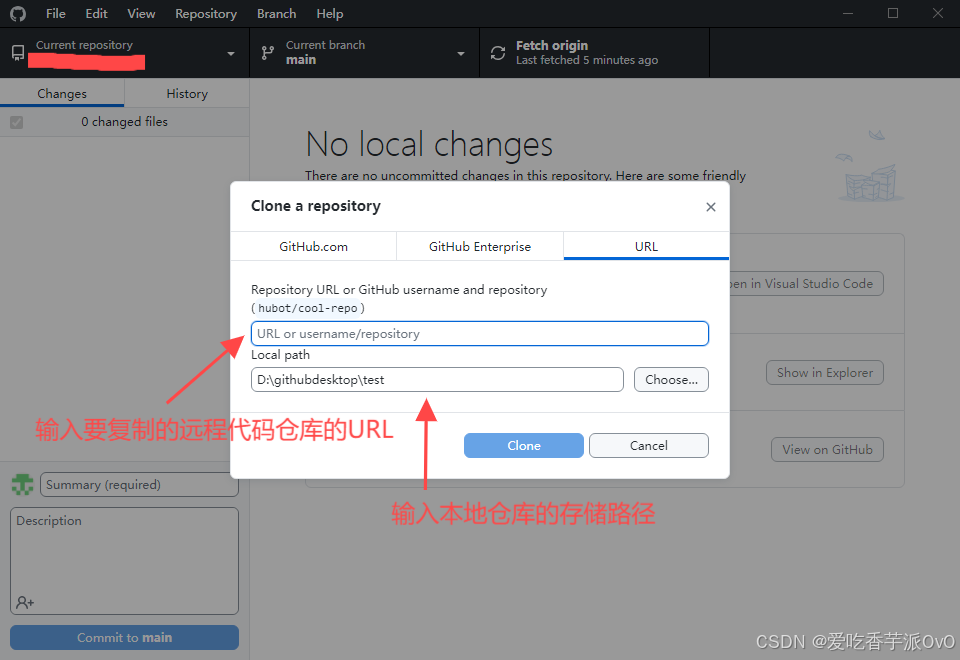The height and width of the screenshot is (660, 960).
Task: Click the fetch origin sync icon
Action: tap(498, 53)
